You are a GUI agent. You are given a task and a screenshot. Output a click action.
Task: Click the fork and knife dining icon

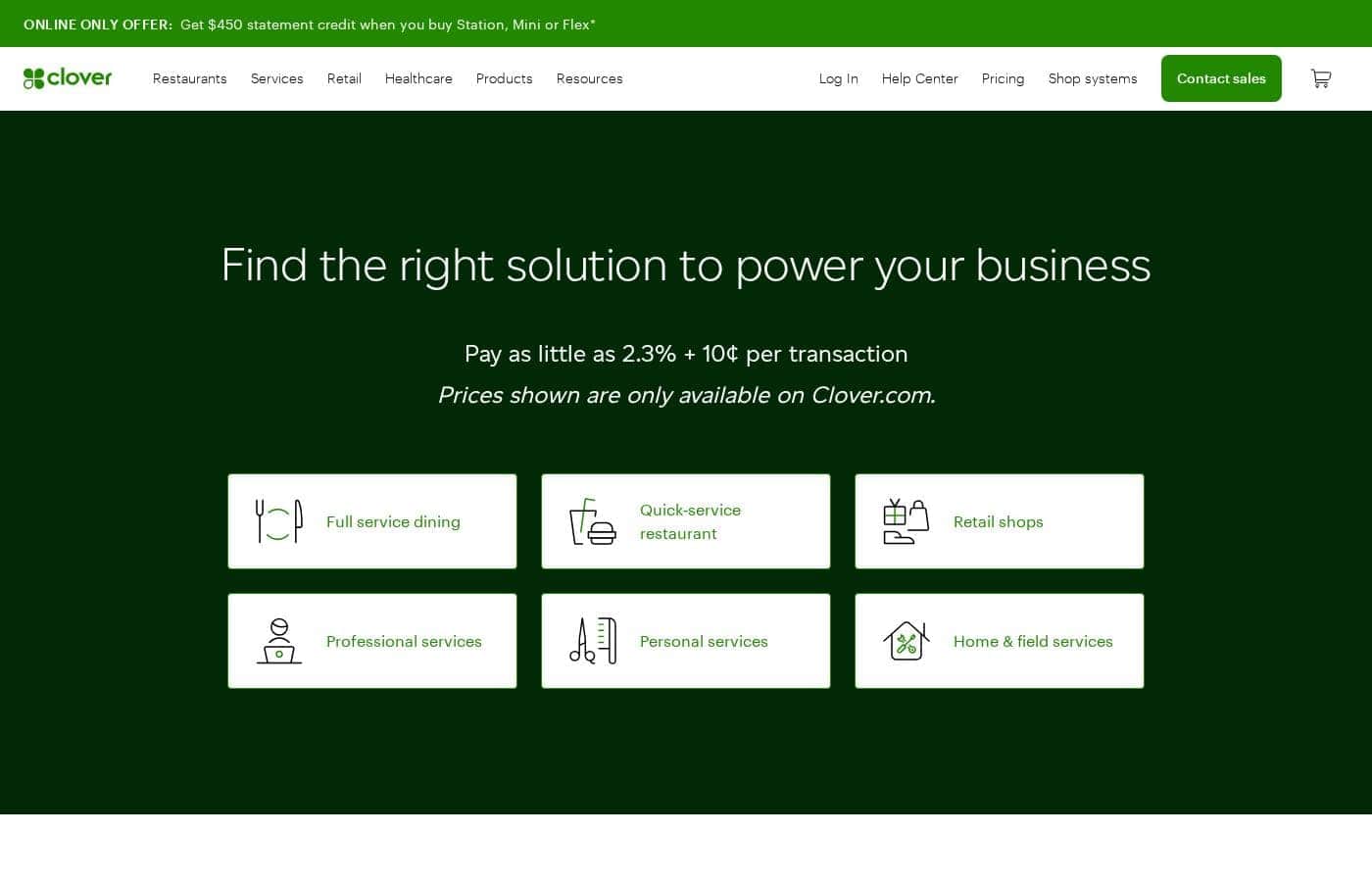pos(279,521)
